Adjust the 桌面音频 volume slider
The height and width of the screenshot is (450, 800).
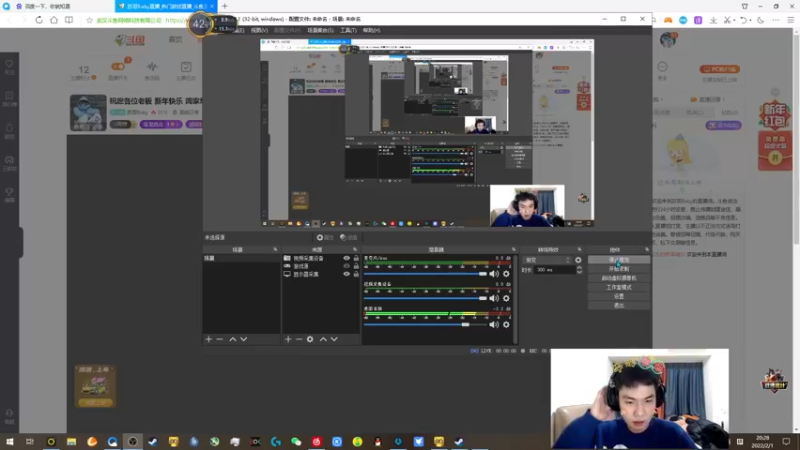426,324
